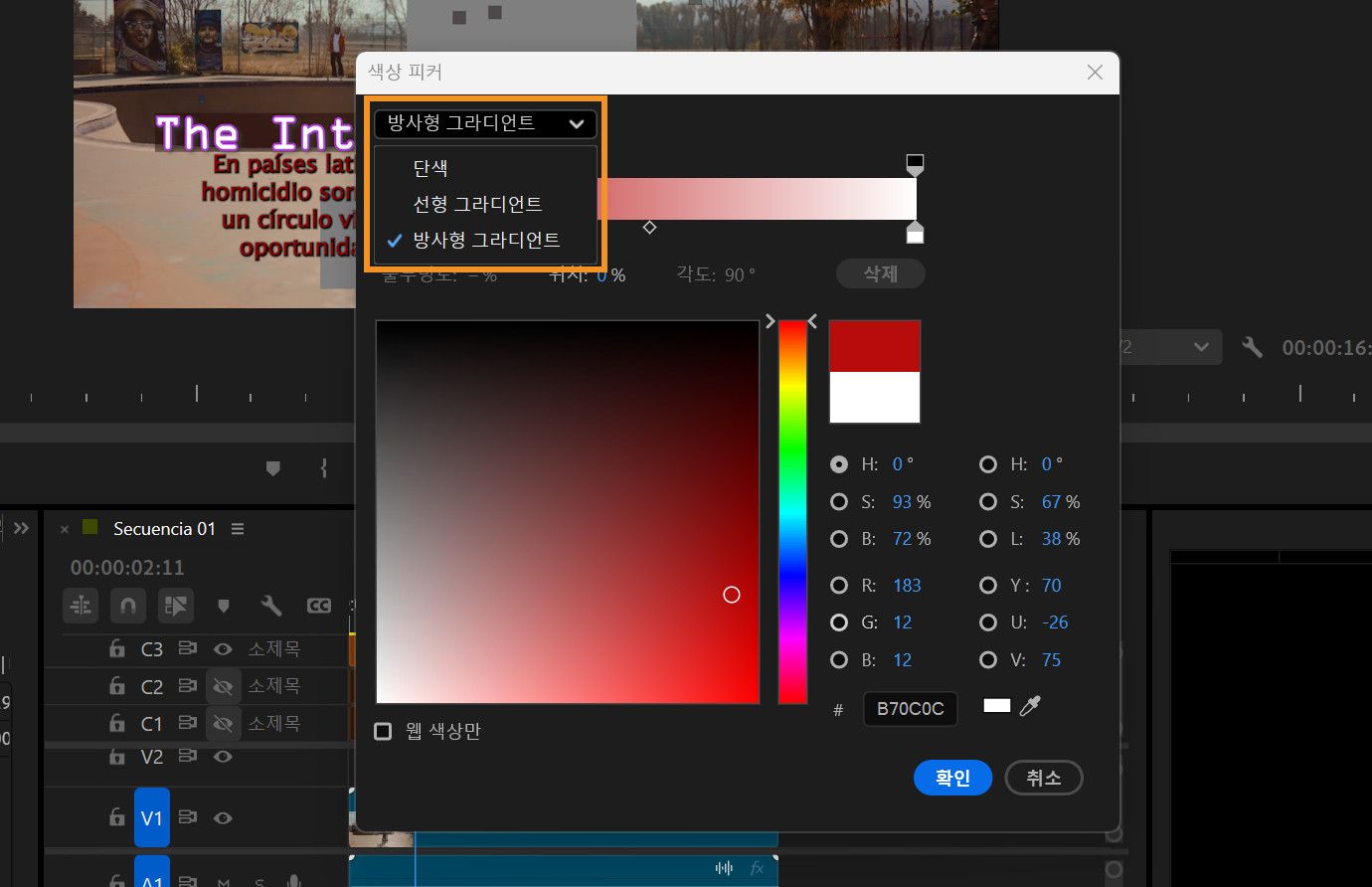Click the Add Marker icon in the timeline

[224, 606]
